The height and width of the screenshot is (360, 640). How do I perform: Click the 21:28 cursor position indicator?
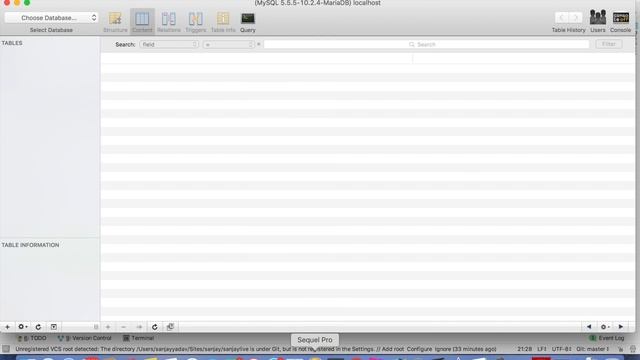point(524,349)
